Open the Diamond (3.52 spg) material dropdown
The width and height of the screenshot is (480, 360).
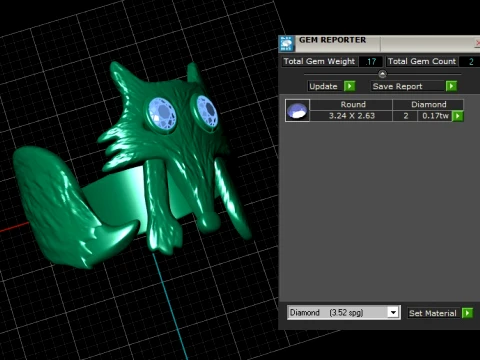pos(393,313)
